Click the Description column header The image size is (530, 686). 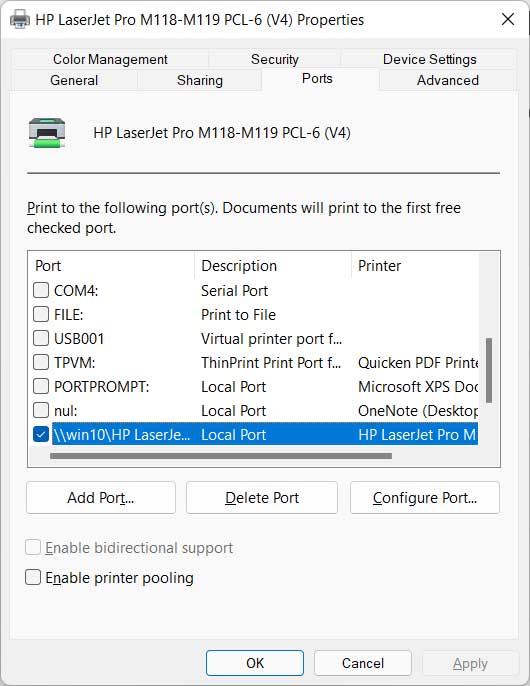(273, 266)
